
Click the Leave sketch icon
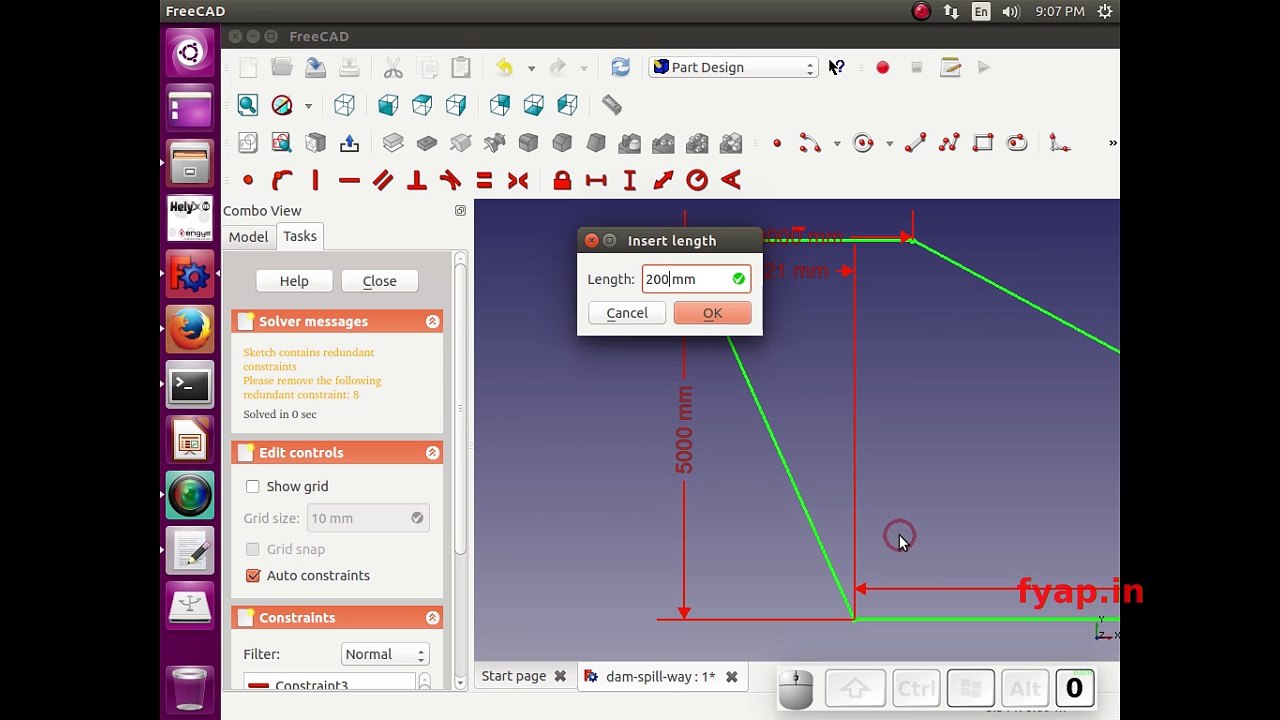coord(349,143)
